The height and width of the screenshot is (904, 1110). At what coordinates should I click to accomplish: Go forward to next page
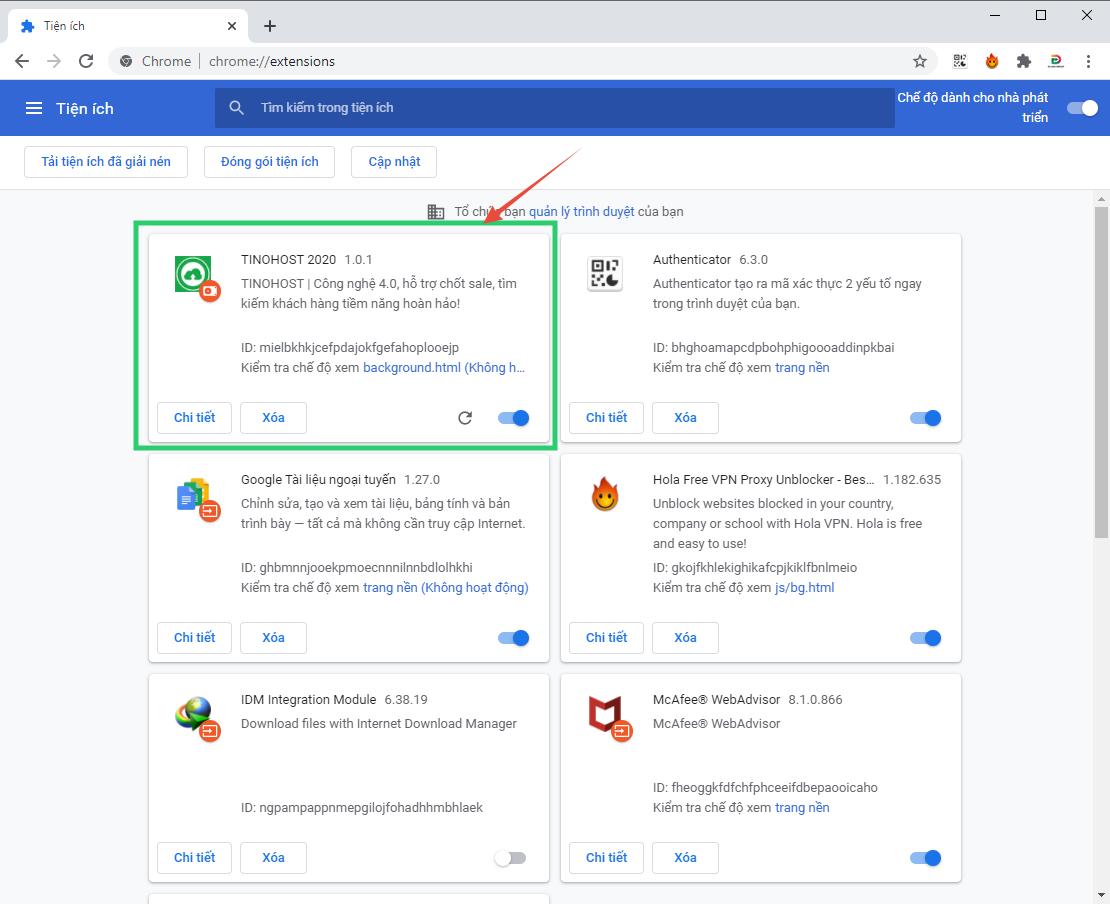[x=54, y=62]
